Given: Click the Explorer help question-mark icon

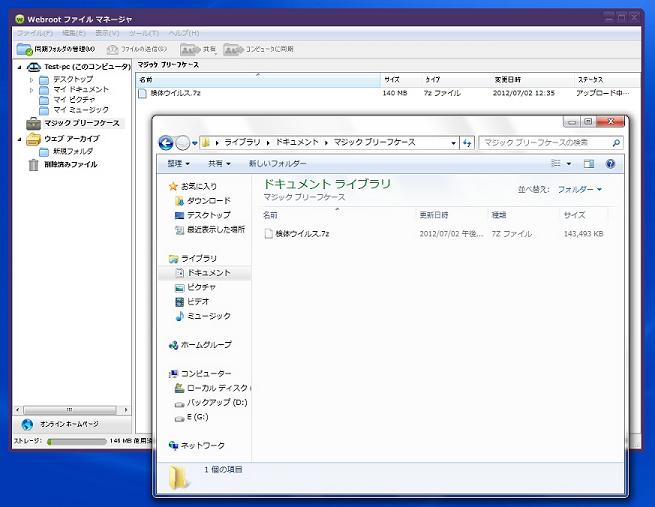Looking at the screenshot, I should [610, 164].
